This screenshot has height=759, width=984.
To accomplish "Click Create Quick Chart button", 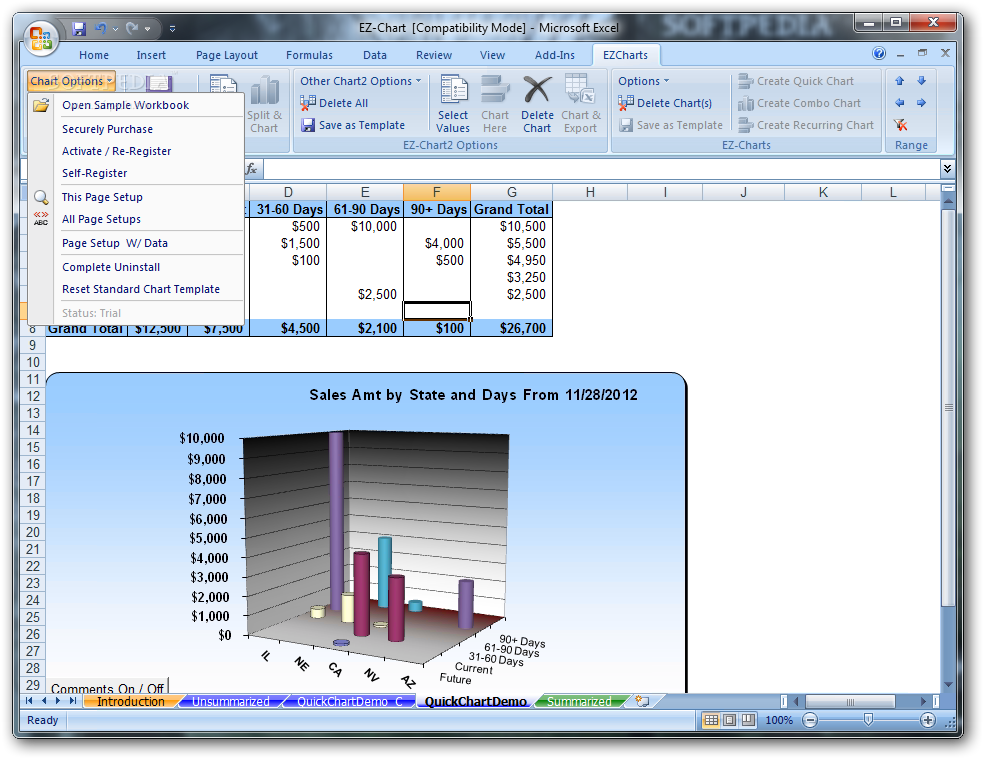I will tap(796, 81).
